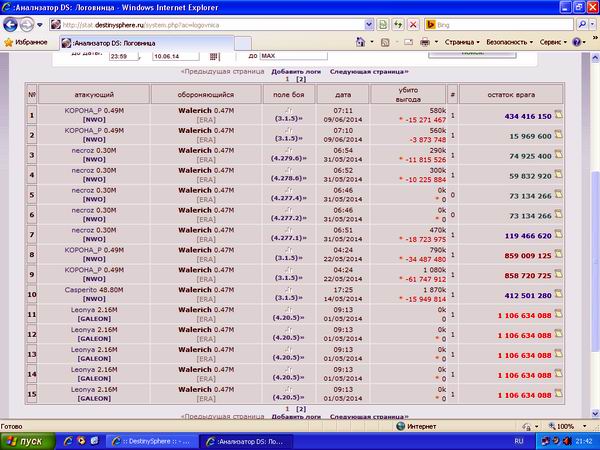
Task: Open log scroll icon for row 4
Action: [x=558, y=174]
